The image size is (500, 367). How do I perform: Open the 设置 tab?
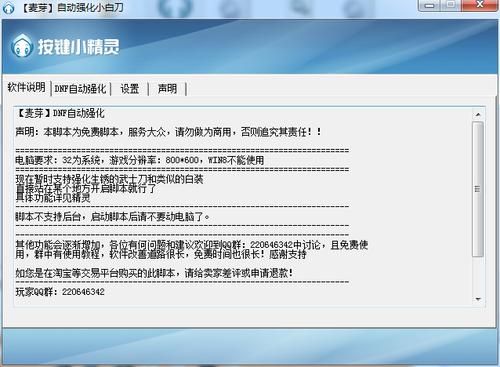point(130,89)
